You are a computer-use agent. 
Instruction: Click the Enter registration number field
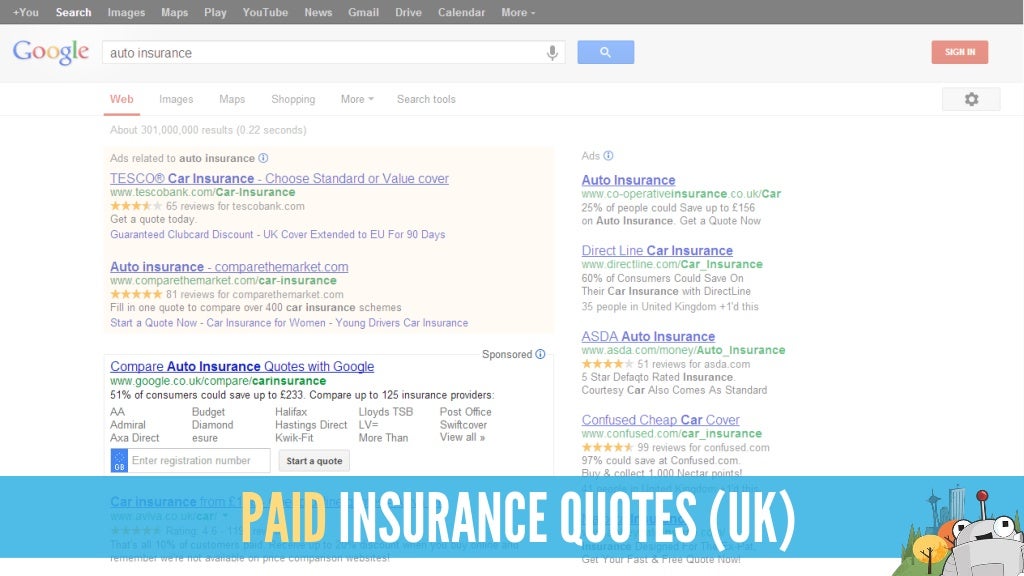[x=199, y=460]
